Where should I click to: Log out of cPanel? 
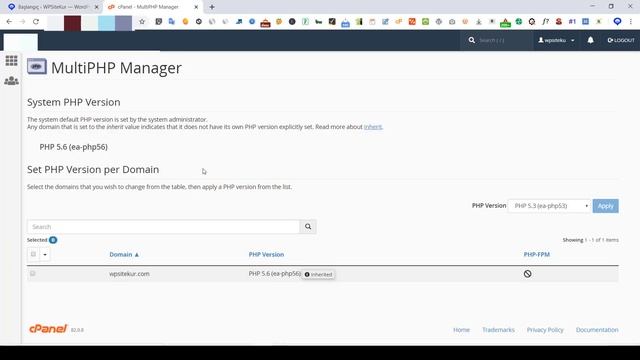tap(621, 40)
